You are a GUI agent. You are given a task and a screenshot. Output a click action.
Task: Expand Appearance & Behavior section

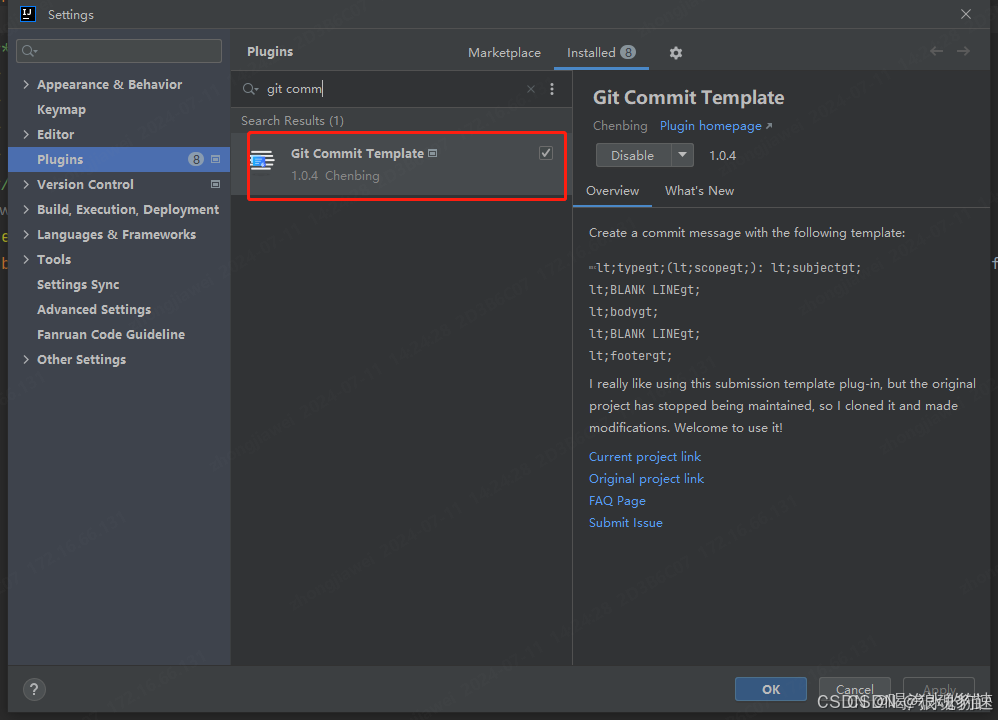[x=26, y=84]
